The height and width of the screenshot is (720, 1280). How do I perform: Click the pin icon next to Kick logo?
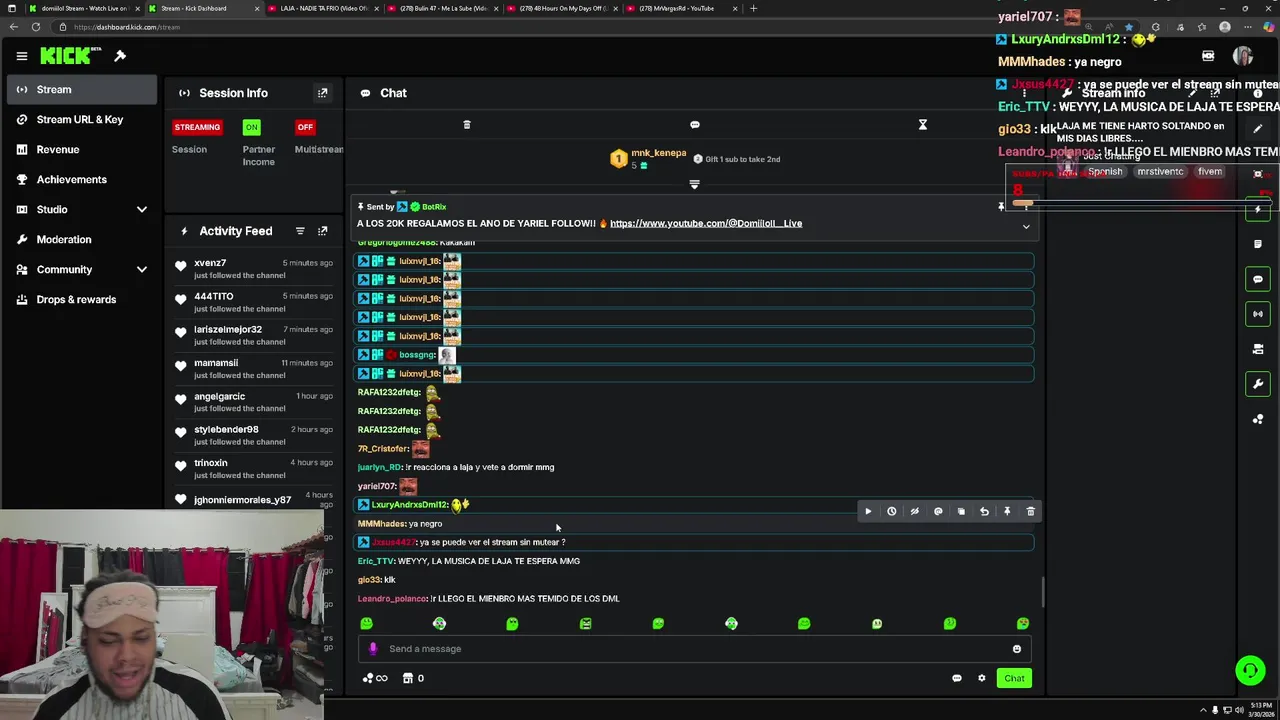pos(120,56)
